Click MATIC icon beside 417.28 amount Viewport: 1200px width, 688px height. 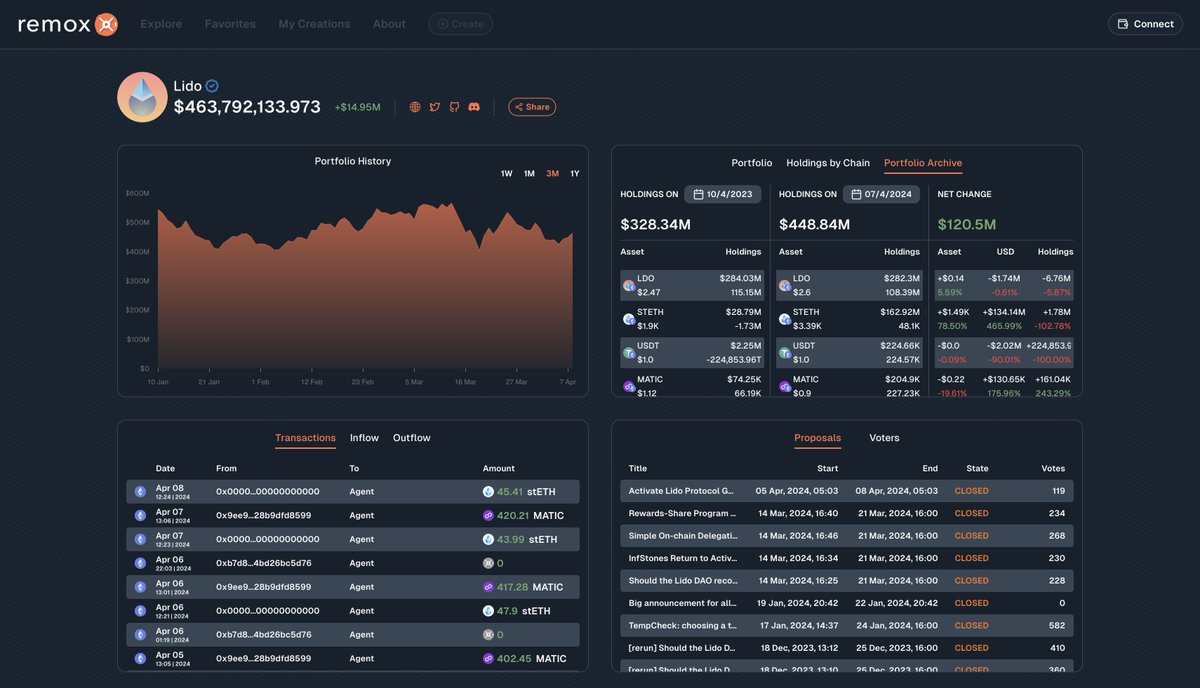pyautogui.click(x=488, y=587)
